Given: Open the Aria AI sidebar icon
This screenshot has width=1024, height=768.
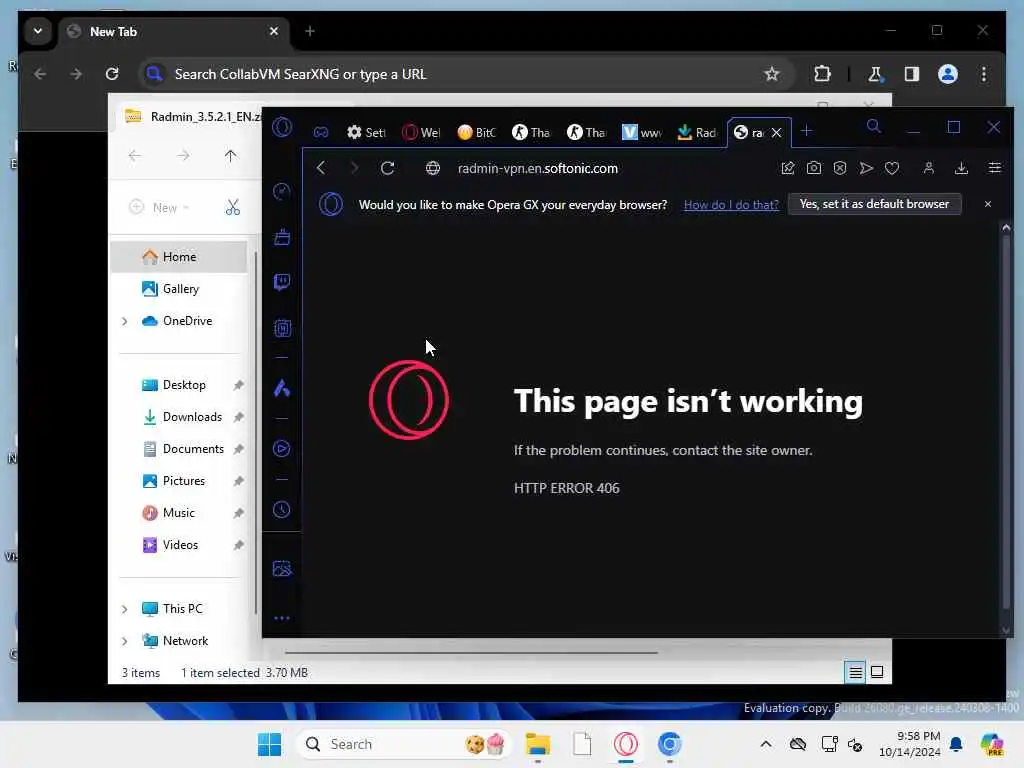Looking at the screenshot, I should 281,389.
